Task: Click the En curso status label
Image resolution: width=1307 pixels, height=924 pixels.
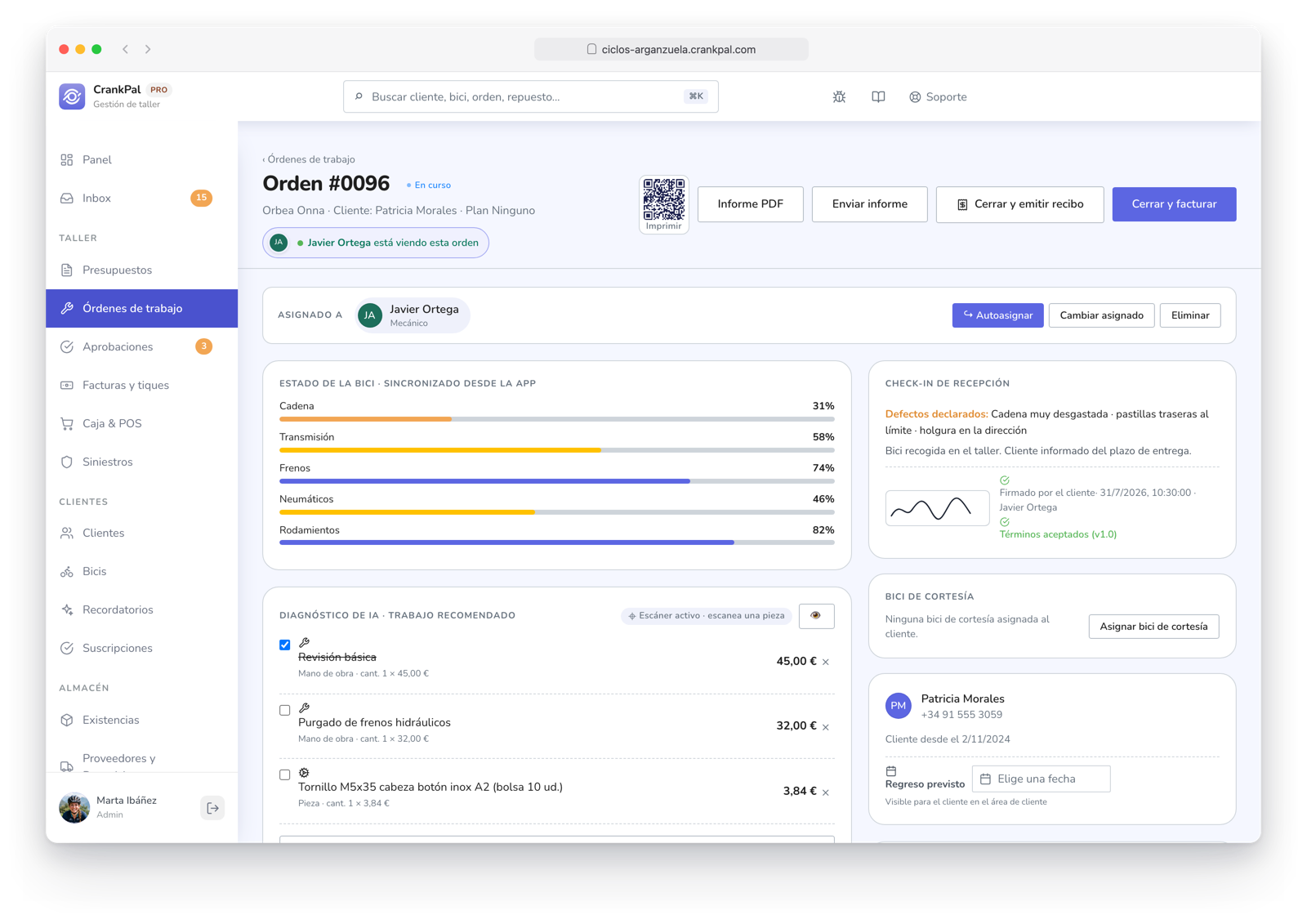Action: 429,185
